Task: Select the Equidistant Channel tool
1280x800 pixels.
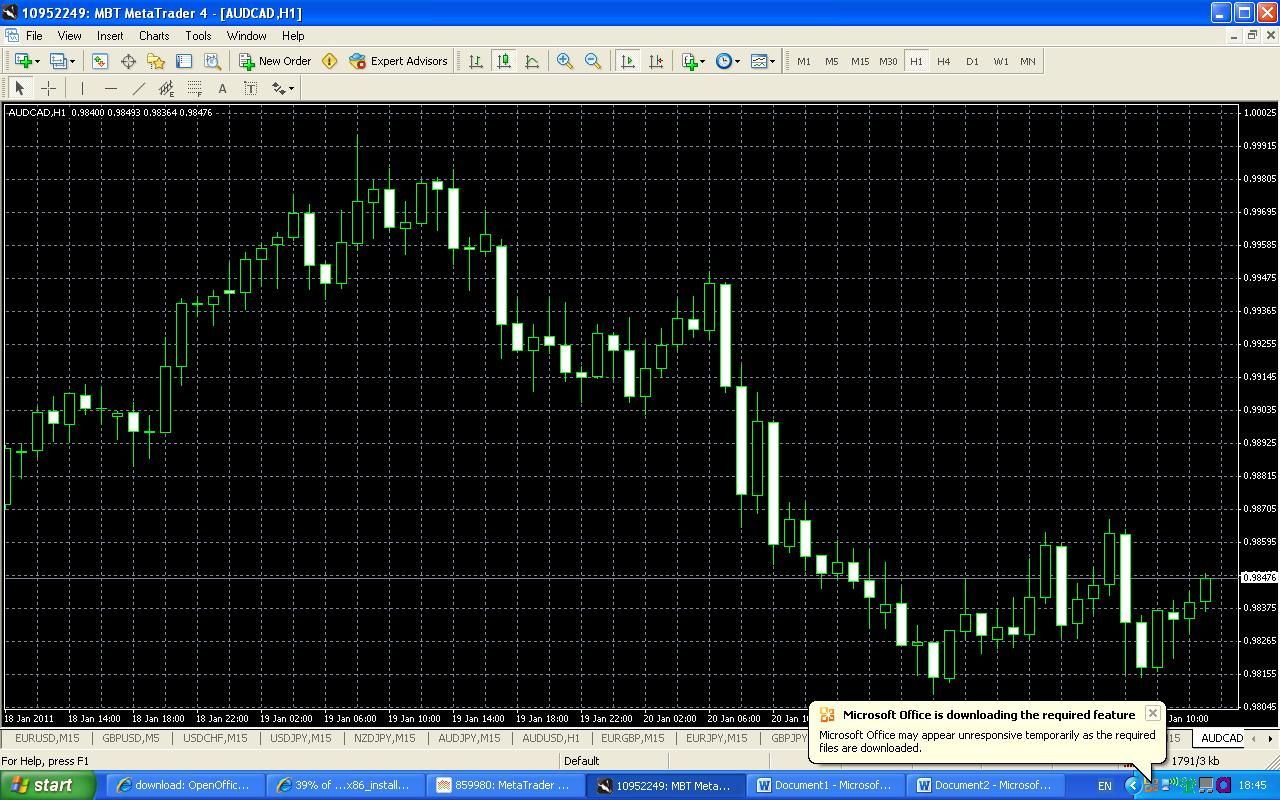Action: point(166,88)
